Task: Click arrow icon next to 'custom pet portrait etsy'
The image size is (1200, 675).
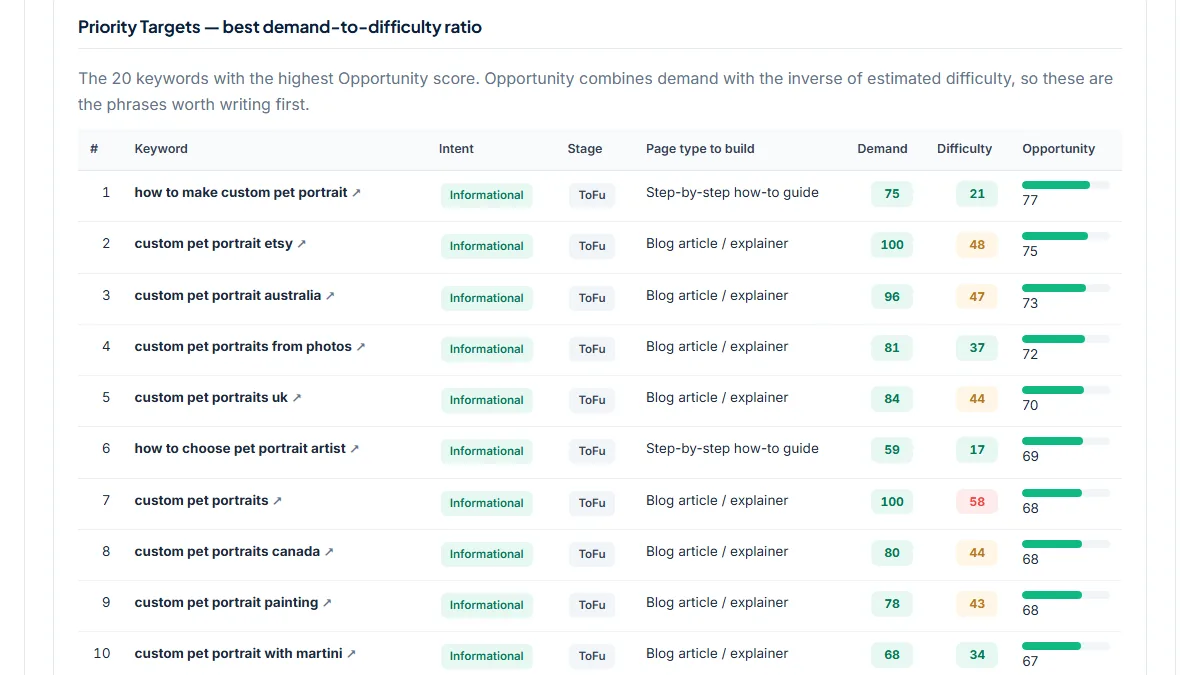Action: (x=302, y=244)
